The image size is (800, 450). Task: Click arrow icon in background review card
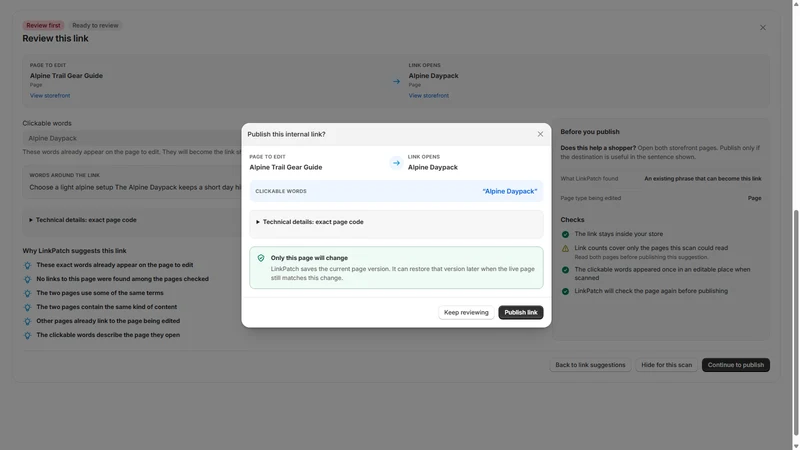point(396,81)
